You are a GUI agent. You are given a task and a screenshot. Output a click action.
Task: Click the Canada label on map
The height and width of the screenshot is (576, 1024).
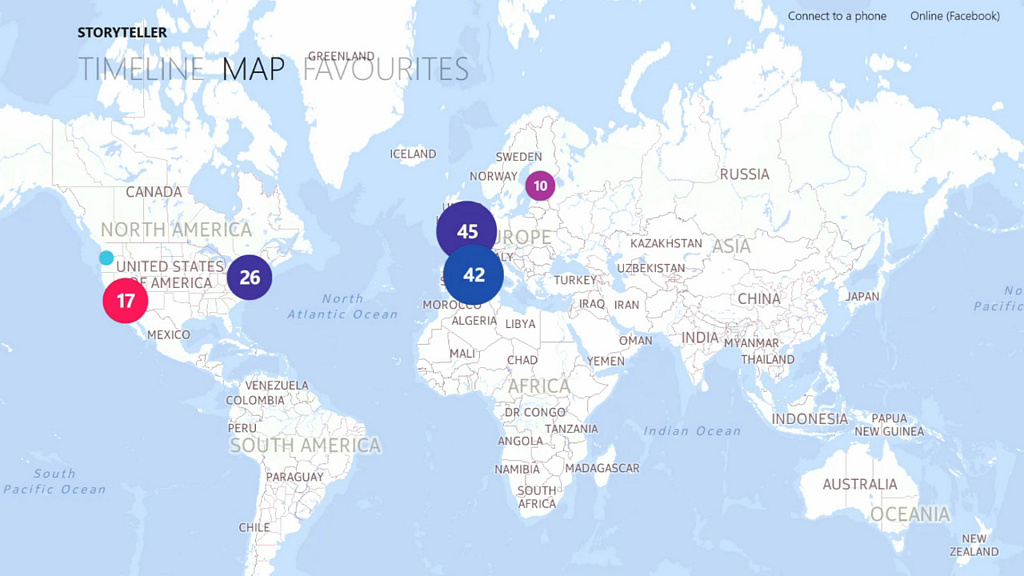coord(153,192)
